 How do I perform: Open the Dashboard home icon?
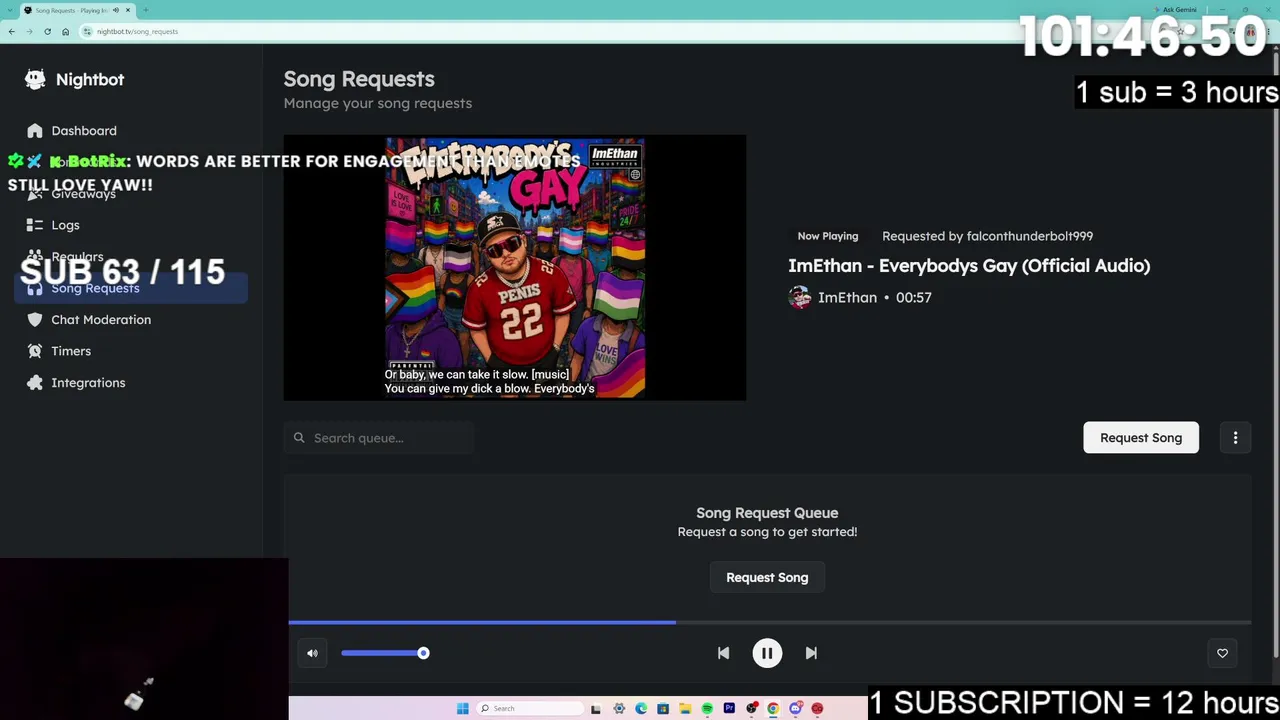[x=35, y=131]
